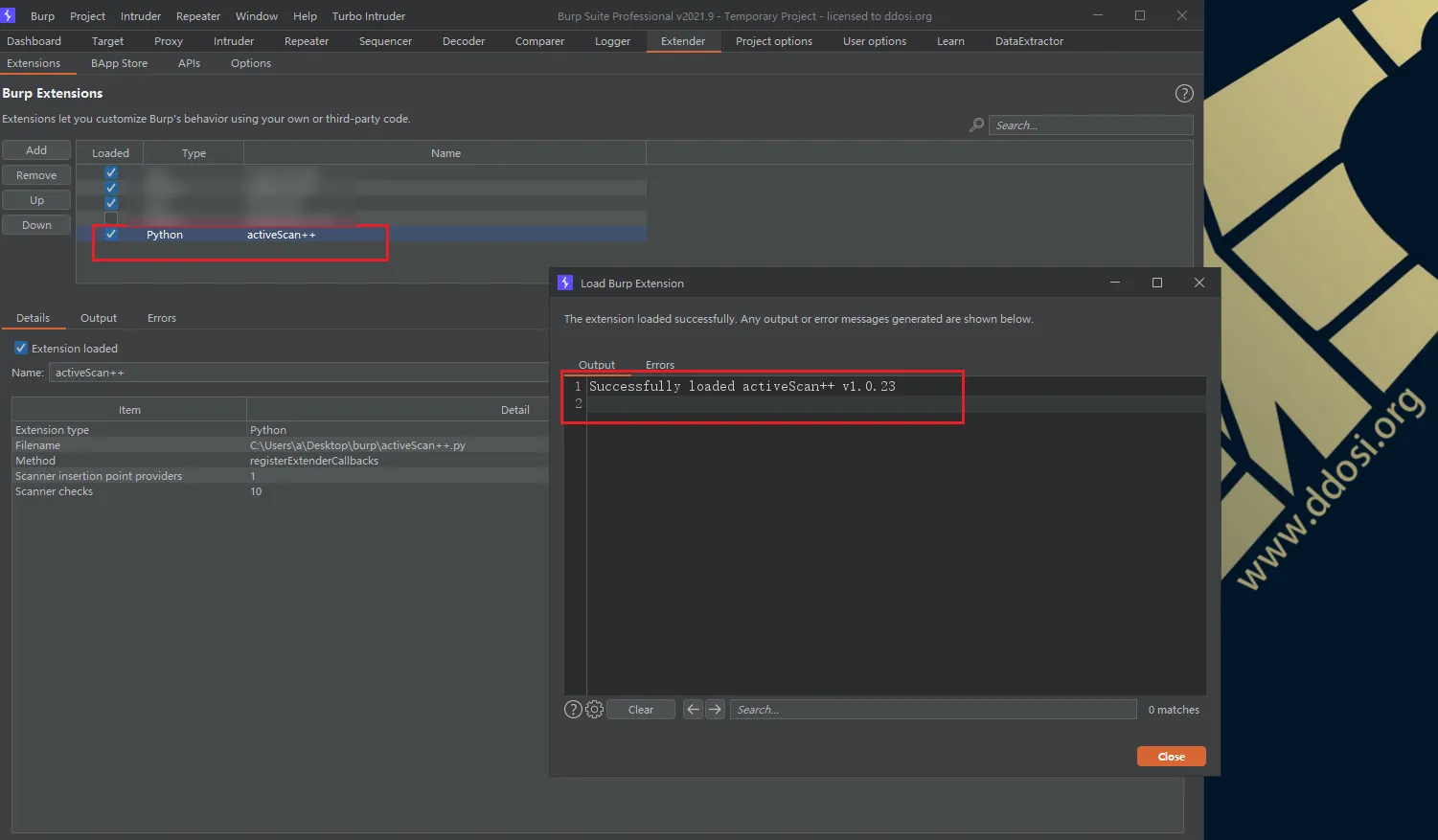1438x840 pixels.
Task: Select the Output tab in Load Burp Extension dialog
Action: pos(597,365)
